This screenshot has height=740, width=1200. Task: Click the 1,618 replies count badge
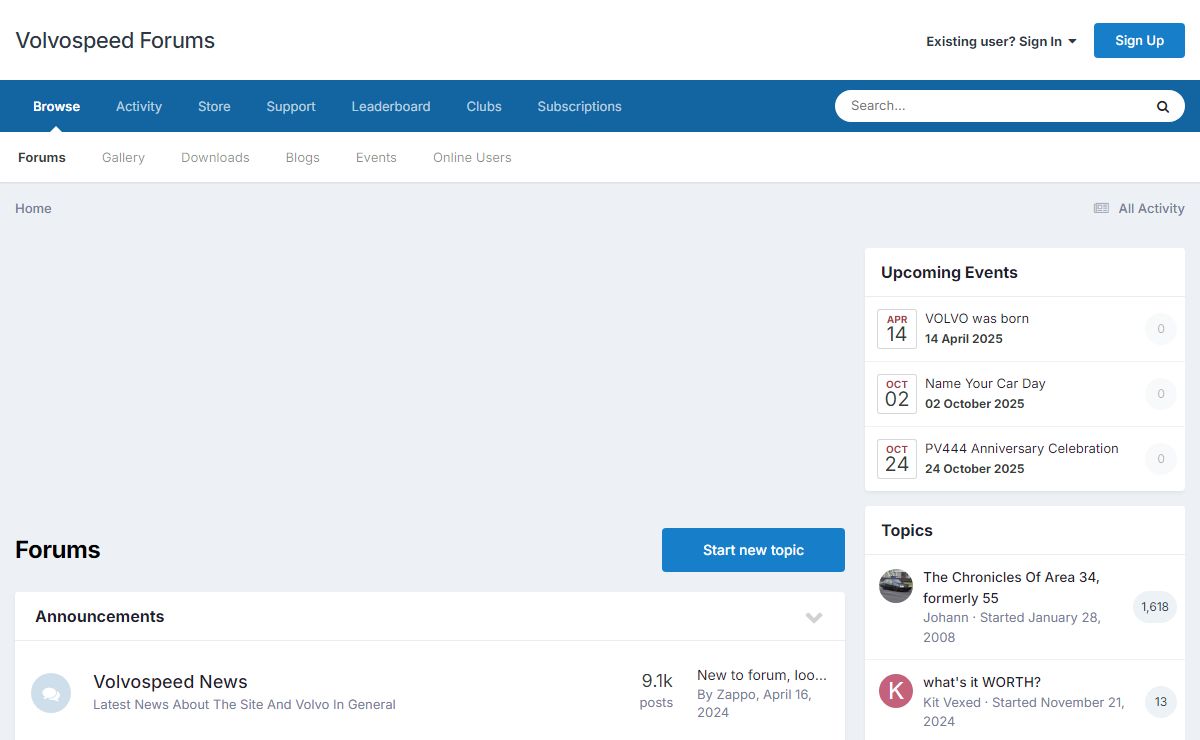coord(1154,607)
